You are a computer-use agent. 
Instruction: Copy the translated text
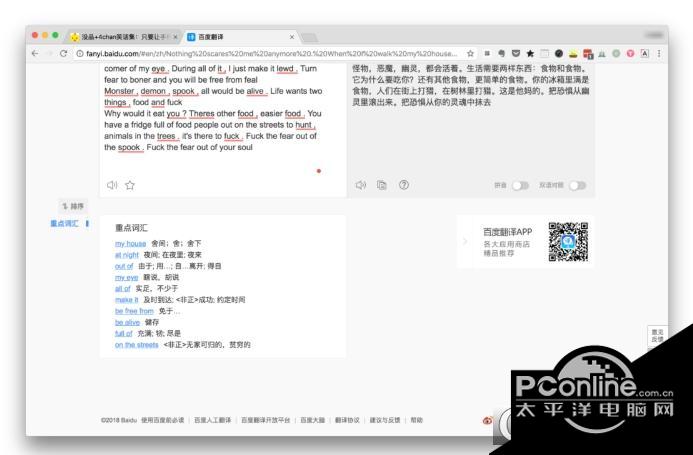(382, 185)
